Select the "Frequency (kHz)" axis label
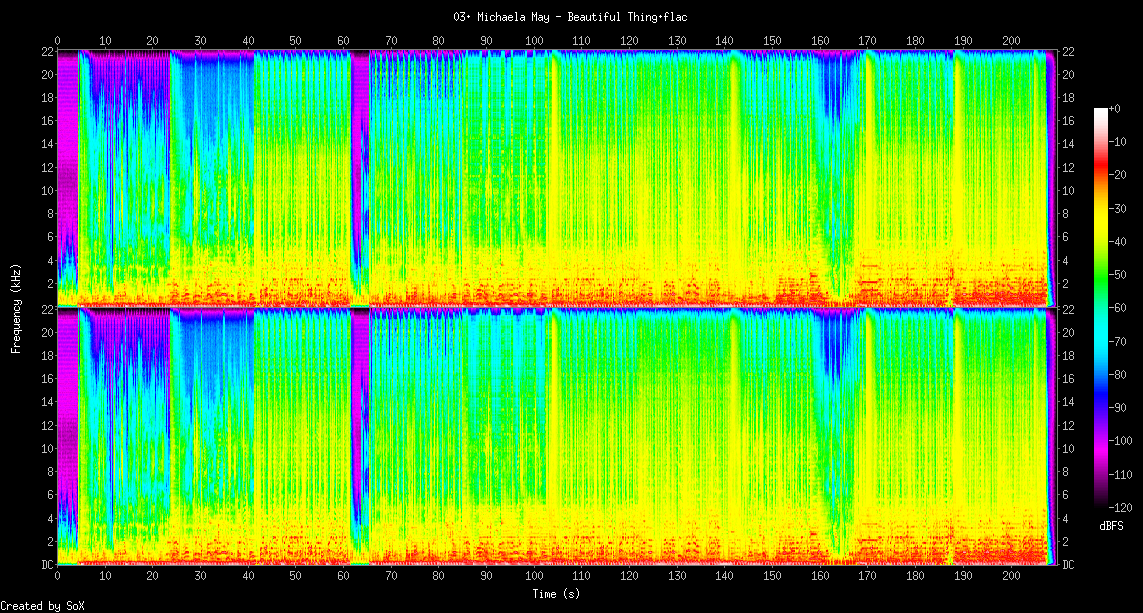This screenshot has height=613, width=1143. pyautogui.click(x=16, y=308)
